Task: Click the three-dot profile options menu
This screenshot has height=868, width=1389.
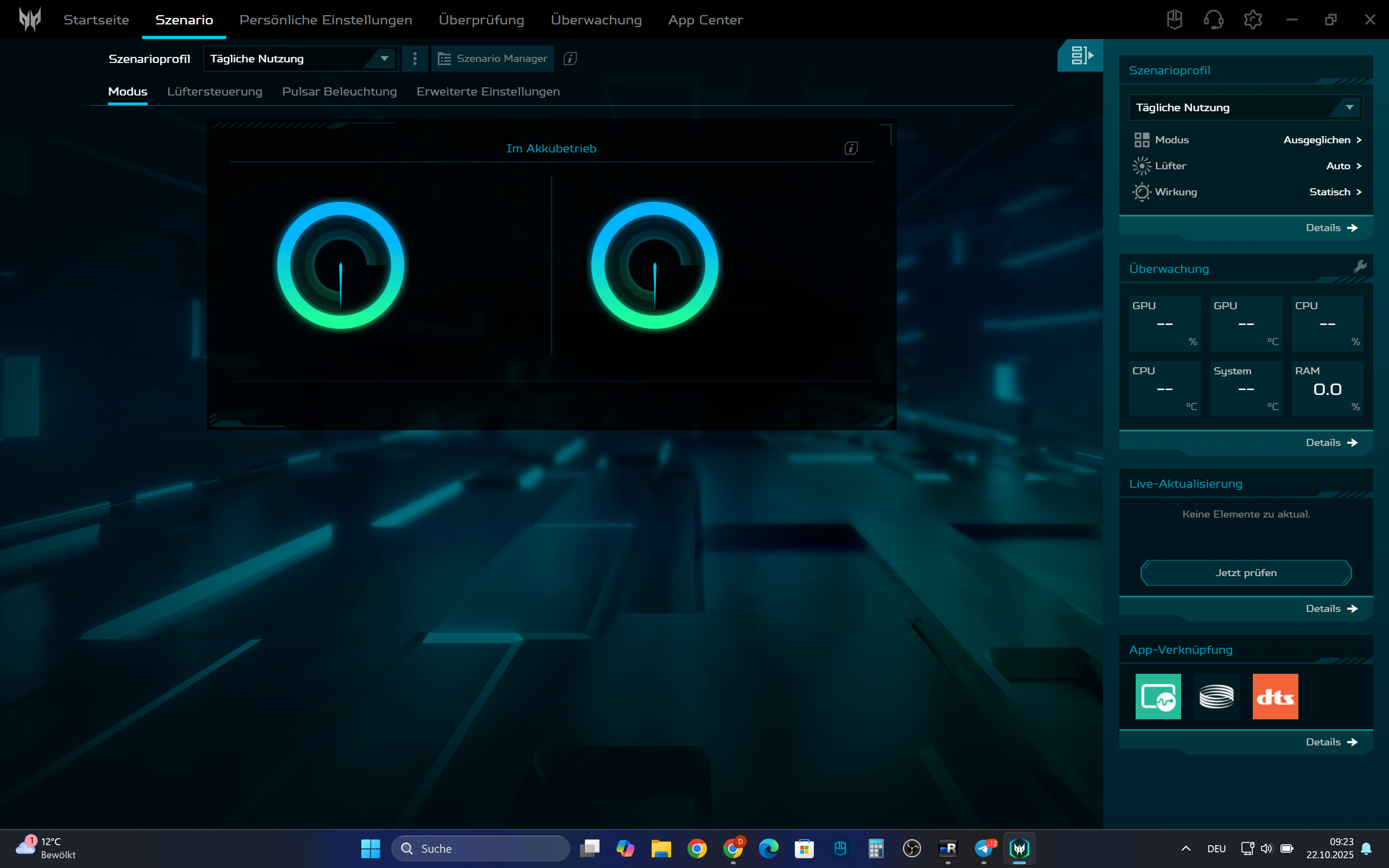Action: tap(415, 59)
